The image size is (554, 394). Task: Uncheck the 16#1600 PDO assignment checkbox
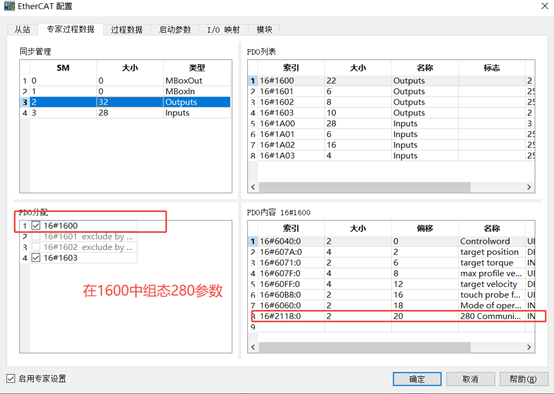[36, 225]
